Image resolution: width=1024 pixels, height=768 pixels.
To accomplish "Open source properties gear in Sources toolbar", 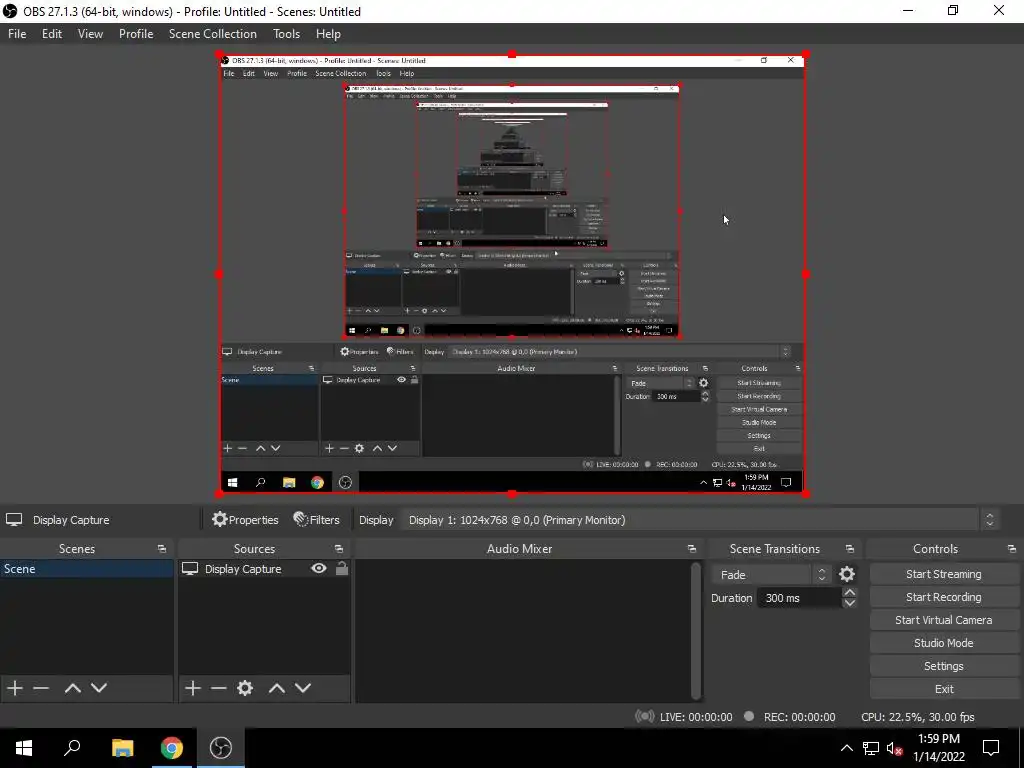I will (245, 688).
